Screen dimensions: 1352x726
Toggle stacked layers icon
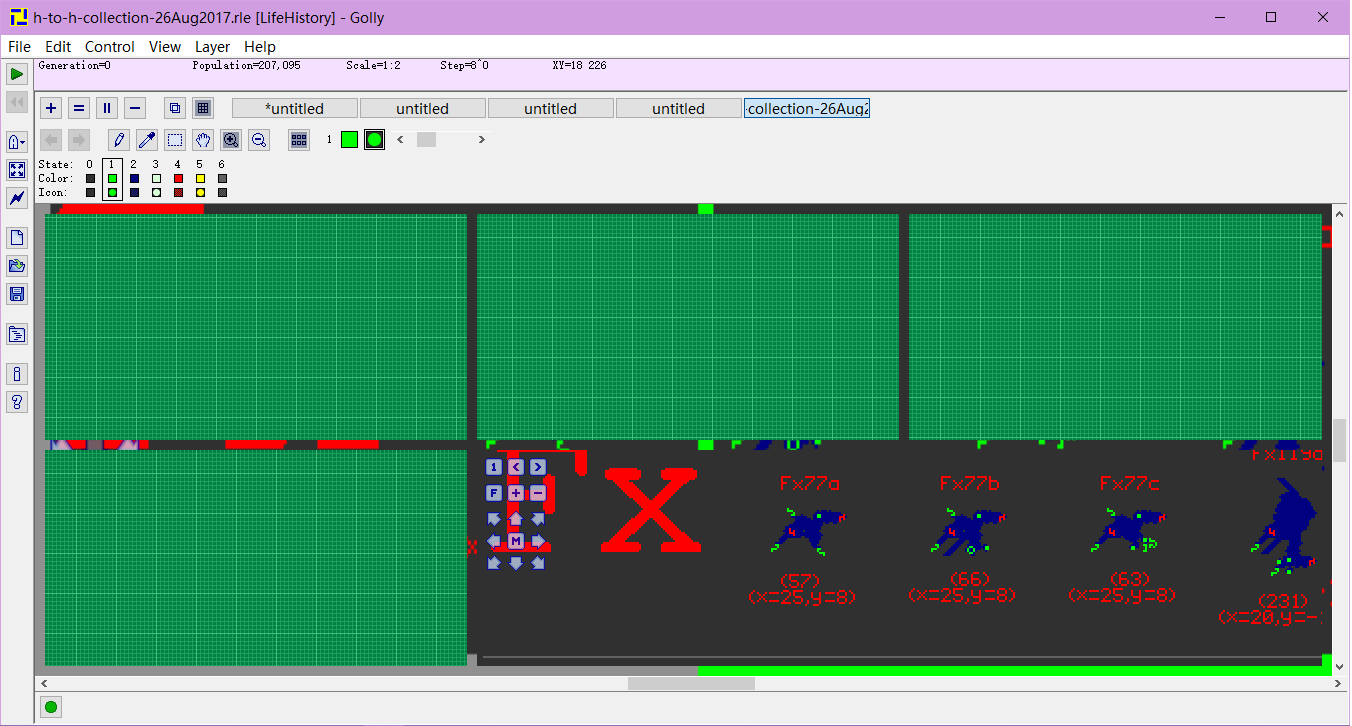click(175, 108)
